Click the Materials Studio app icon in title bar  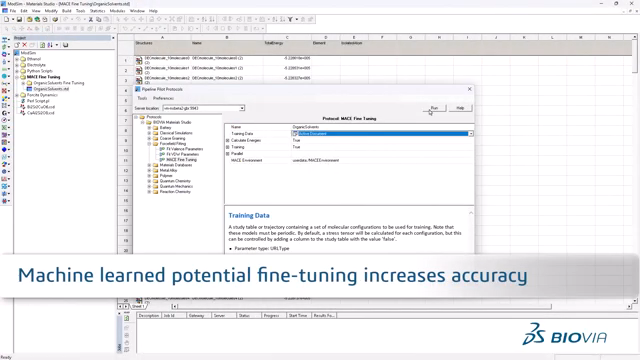[4, 4]
